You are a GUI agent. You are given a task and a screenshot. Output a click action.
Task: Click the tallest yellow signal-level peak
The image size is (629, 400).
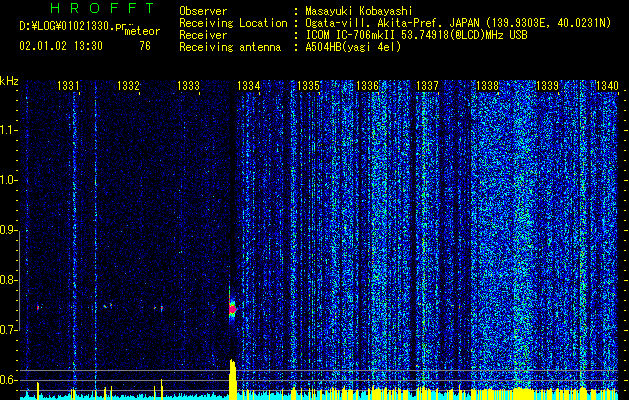point(233,378)
